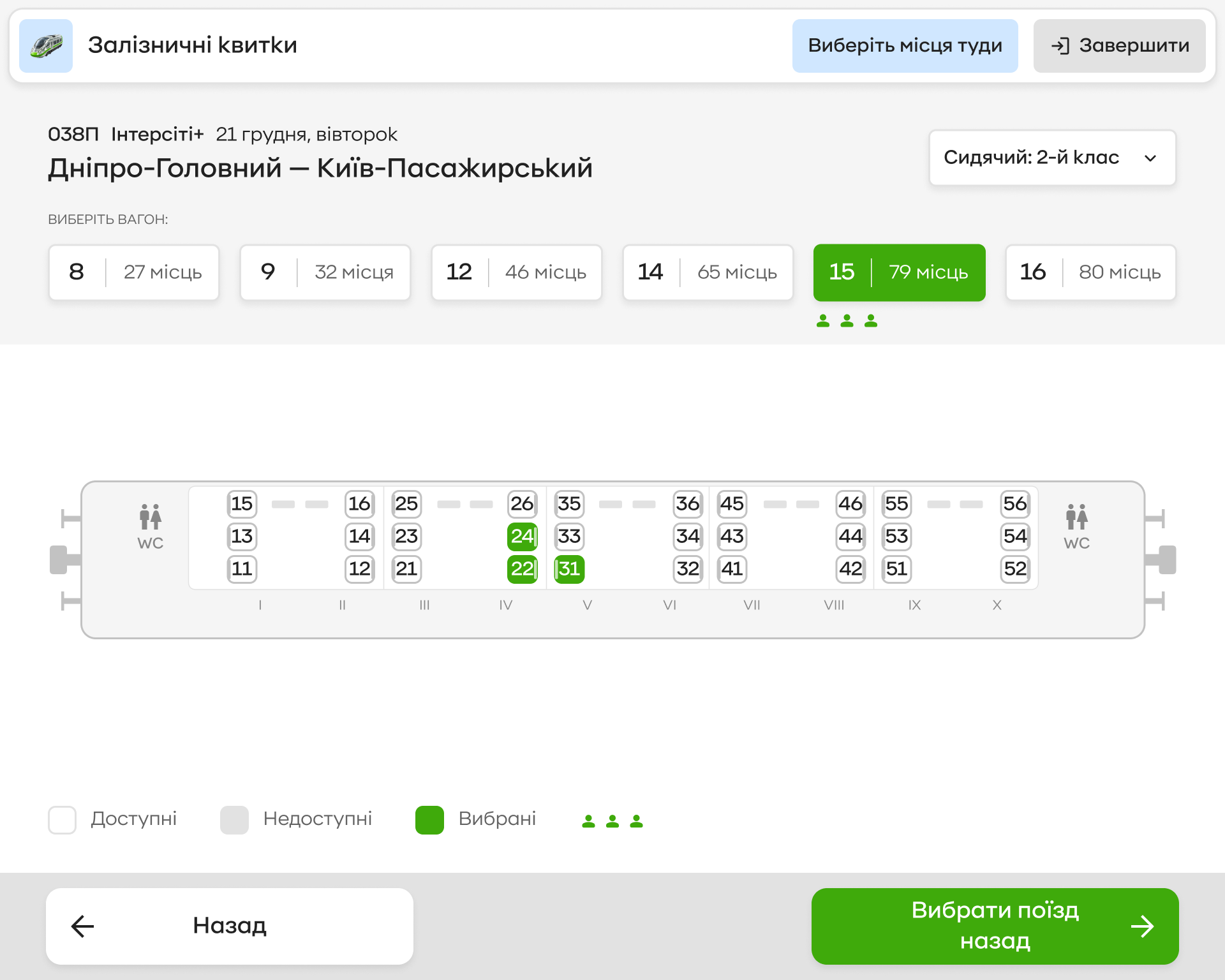The width and height of the screenshot is (1225, 980).
Task: Select seat 15
Action: pos(242,504)
